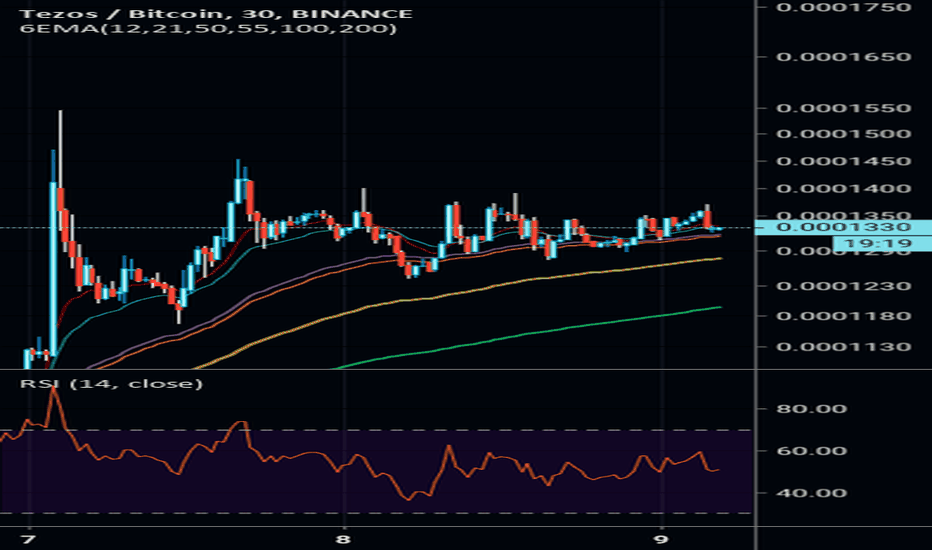This screenshot has width=932, height=550.
Task: Click the 0.0001450 price axis label
Action: click(843, 161)
